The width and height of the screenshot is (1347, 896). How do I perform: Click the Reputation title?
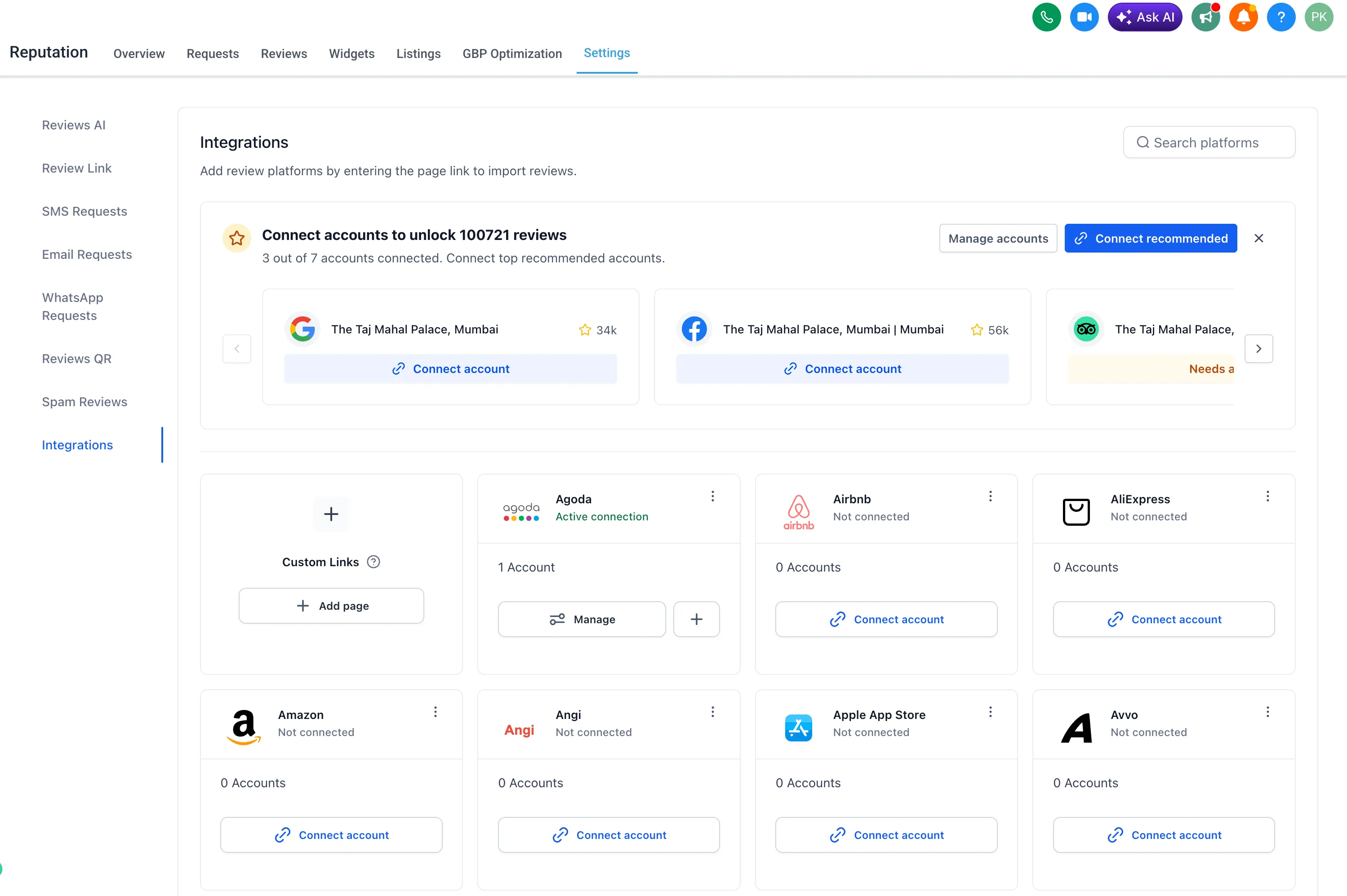[x=49, y=52]
